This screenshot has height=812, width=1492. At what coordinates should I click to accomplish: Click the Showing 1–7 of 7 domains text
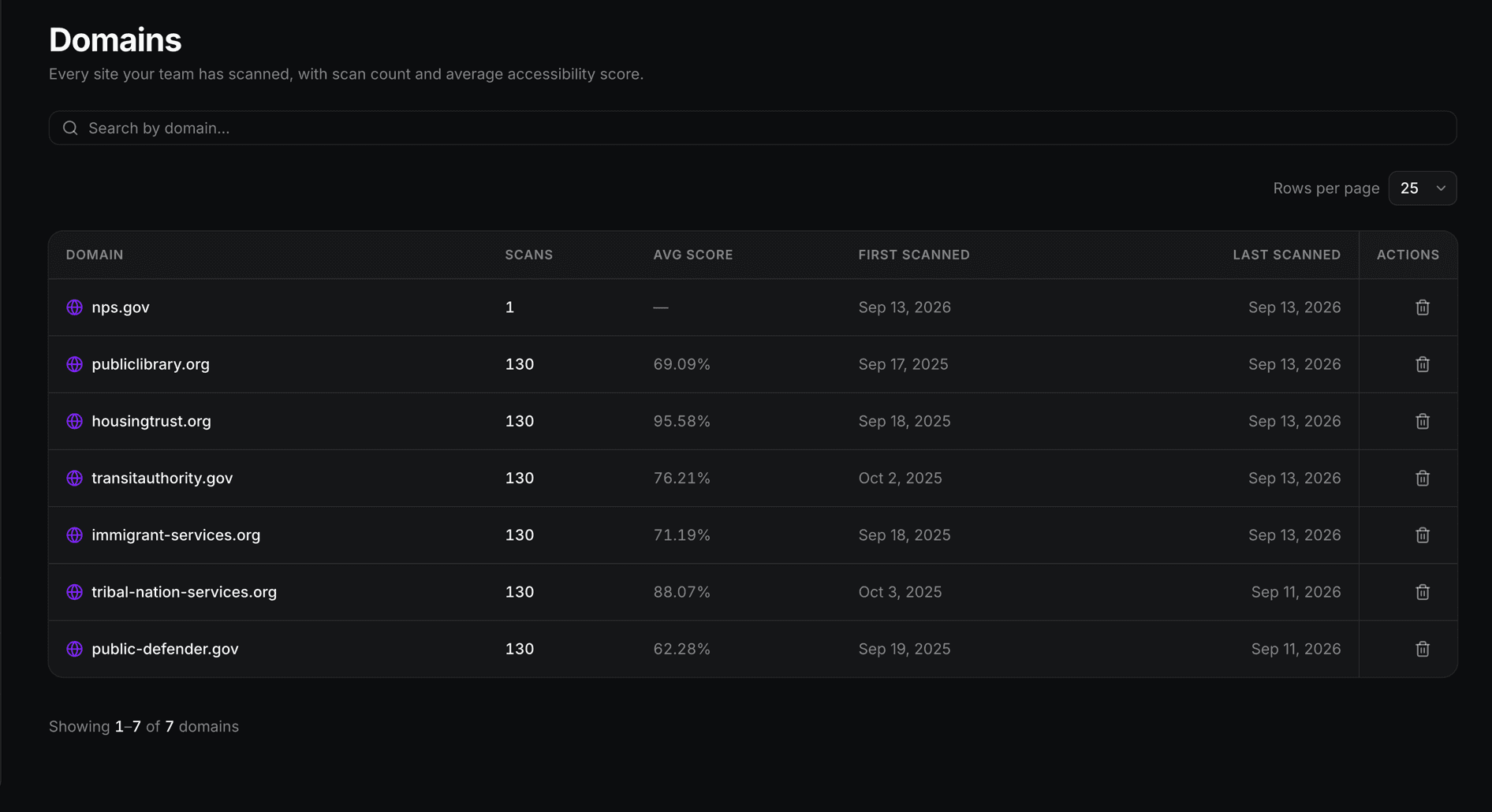click(x=144, y=727)
